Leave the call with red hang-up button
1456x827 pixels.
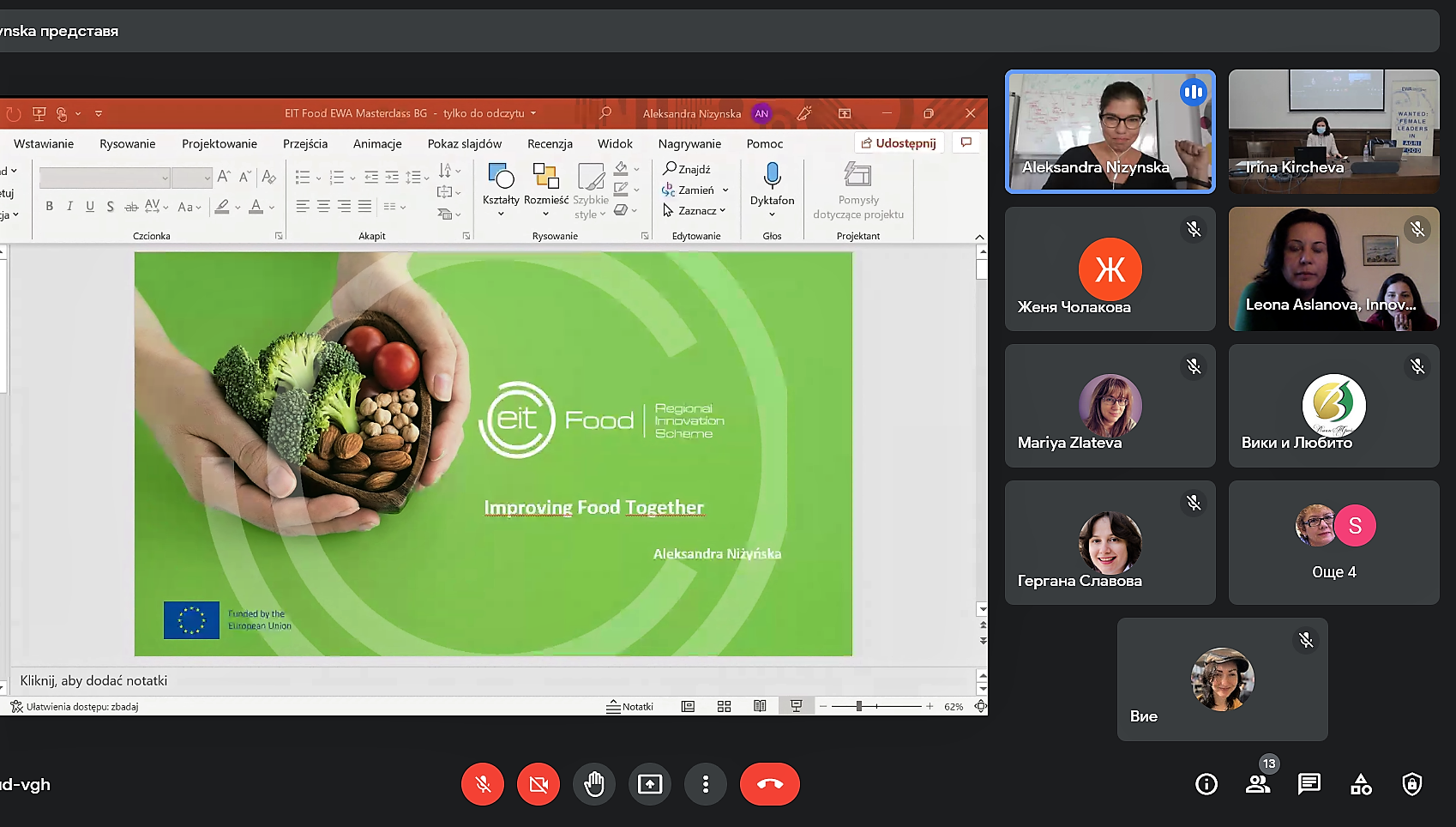(770, 784)
